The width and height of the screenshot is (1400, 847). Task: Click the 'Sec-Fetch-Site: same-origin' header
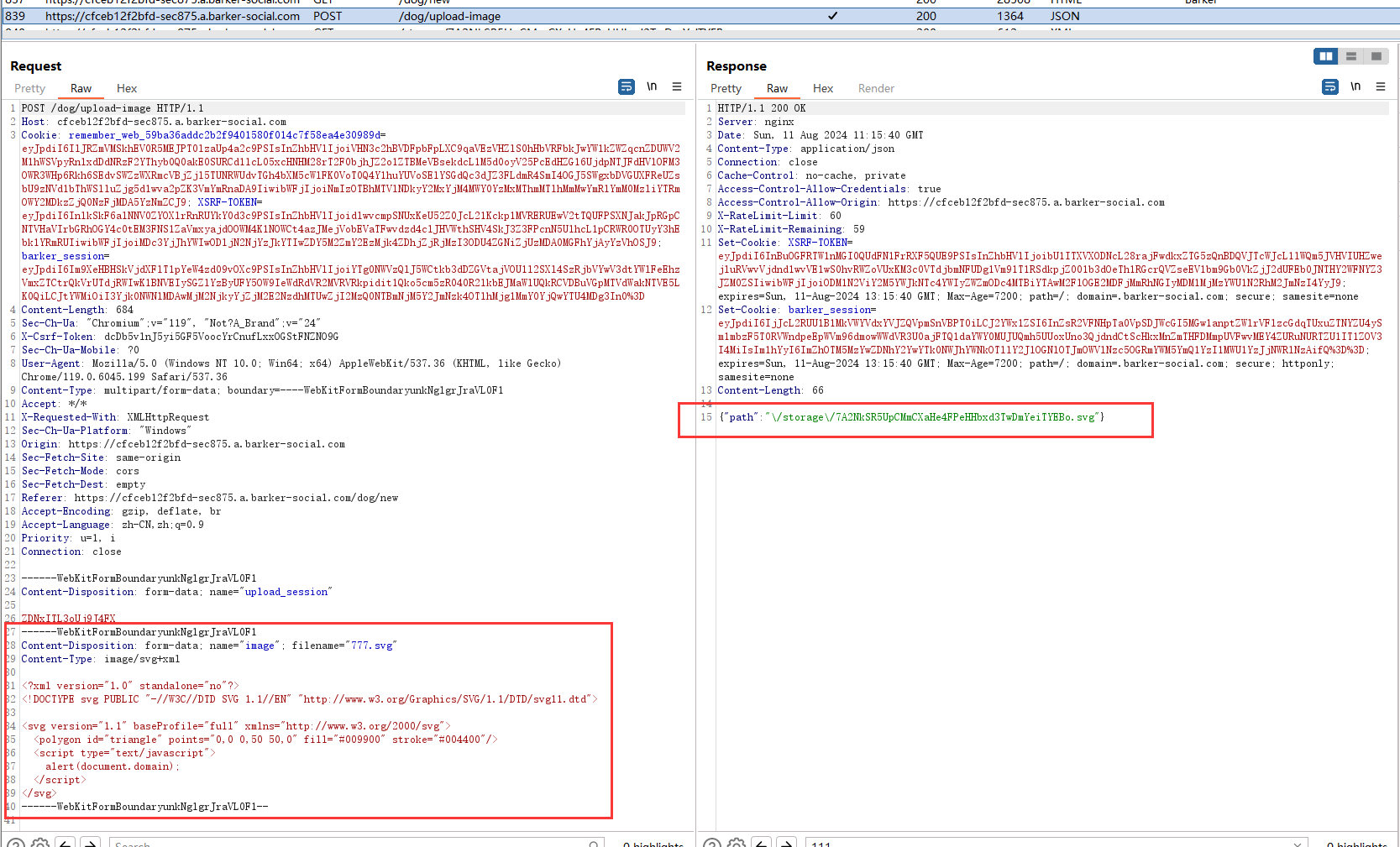point(101,457)
